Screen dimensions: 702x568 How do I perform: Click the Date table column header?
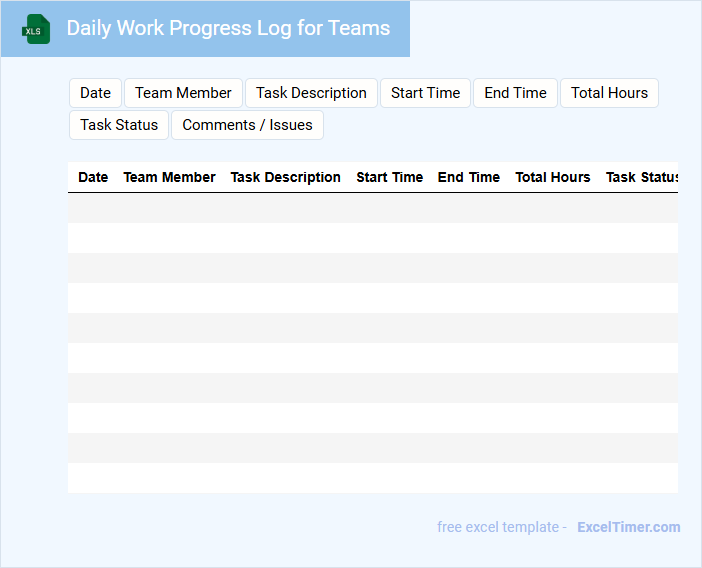coord(93,177)
